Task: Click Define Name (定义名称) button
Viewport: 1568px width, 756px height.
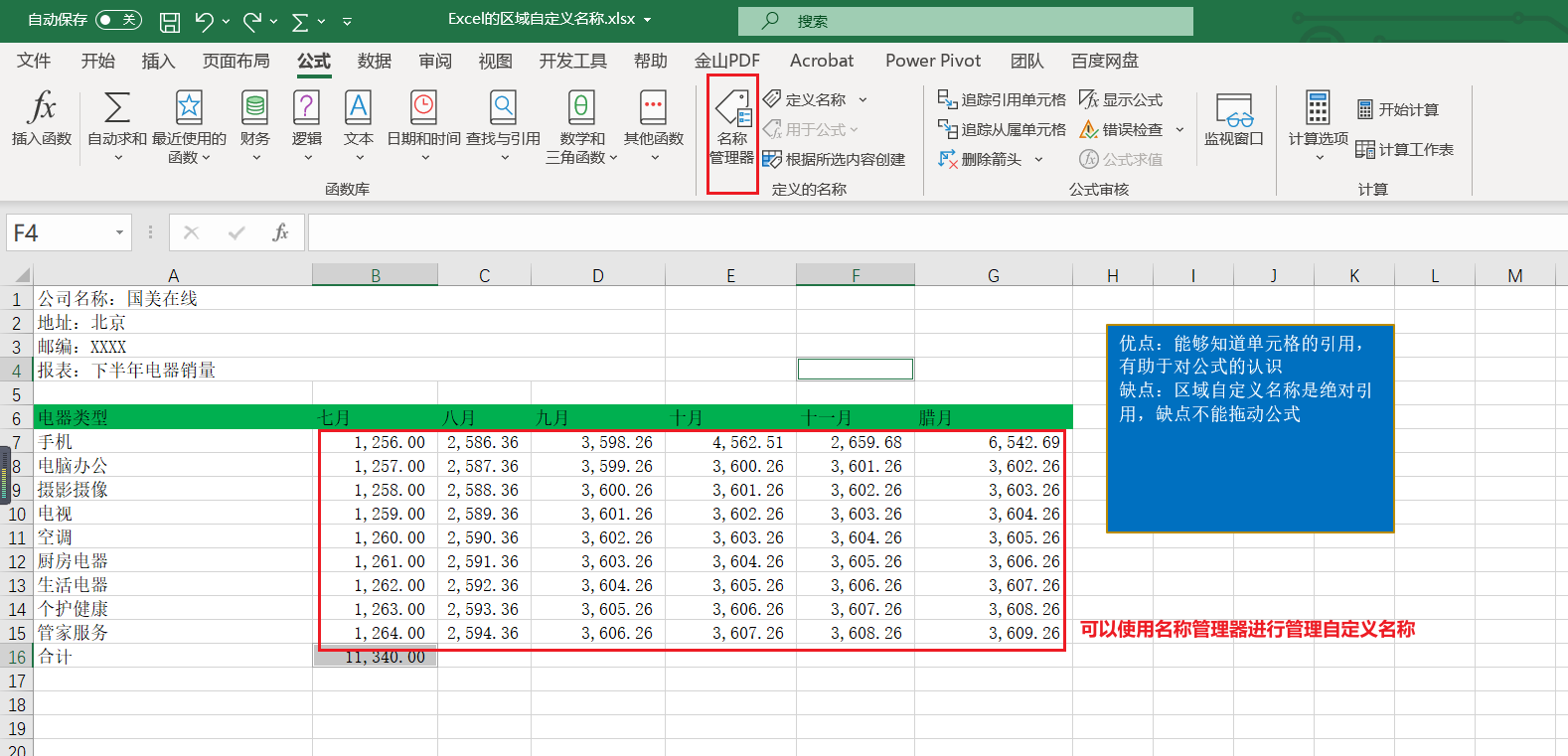Action: pos(805,99)
